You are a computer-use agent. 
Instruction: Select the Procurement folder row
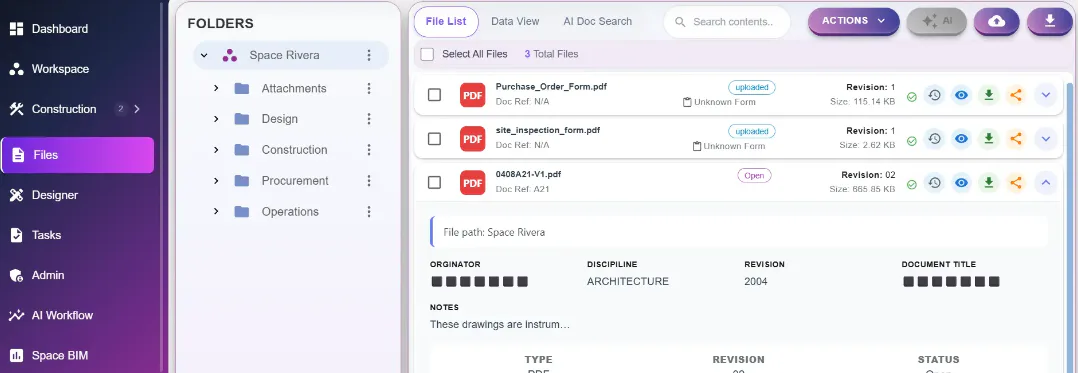(294, 181)
